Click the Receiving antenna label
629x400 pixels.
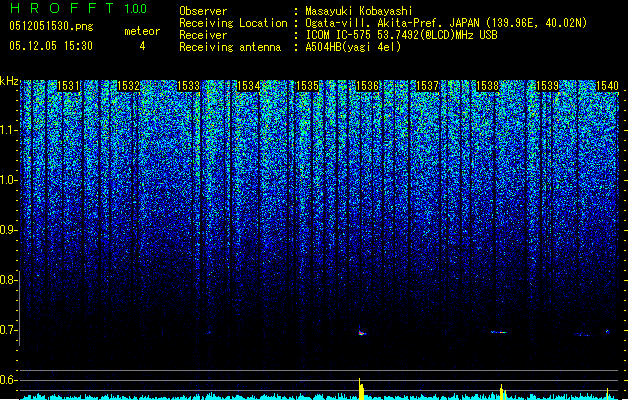pyautogui.click(x=230, y=47)
